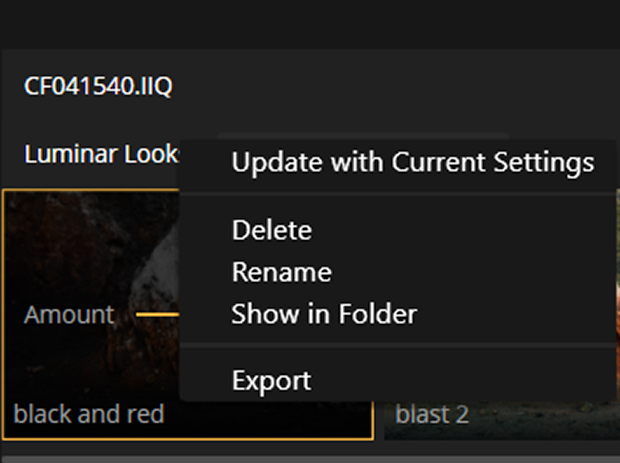Image resolution: width=620 pixels, height=463 pixels.
Task: Open the looks collection dropdown behind menu
Action: point(363,137)
